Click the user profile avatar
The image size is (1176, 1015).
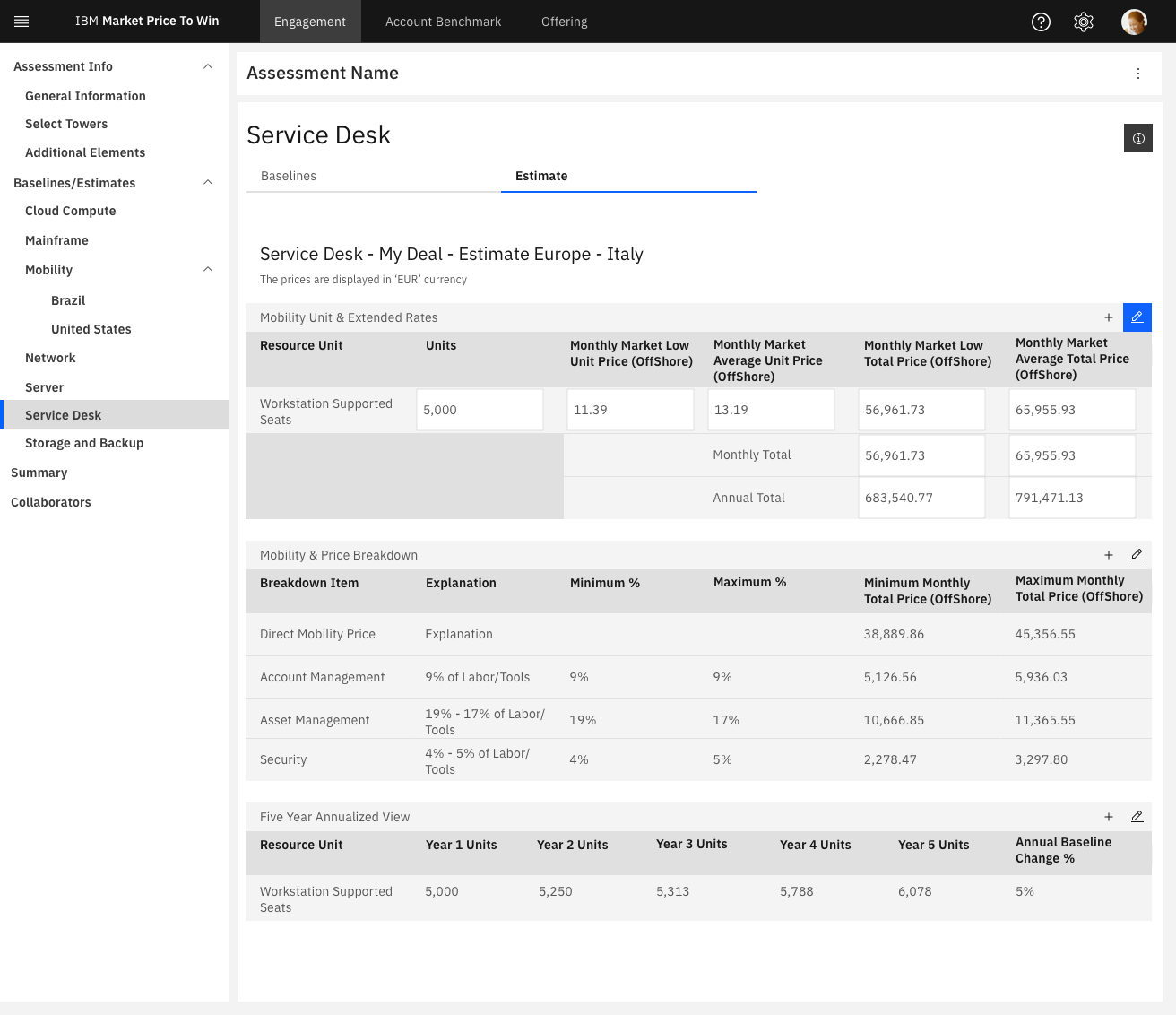(1134, 22)
